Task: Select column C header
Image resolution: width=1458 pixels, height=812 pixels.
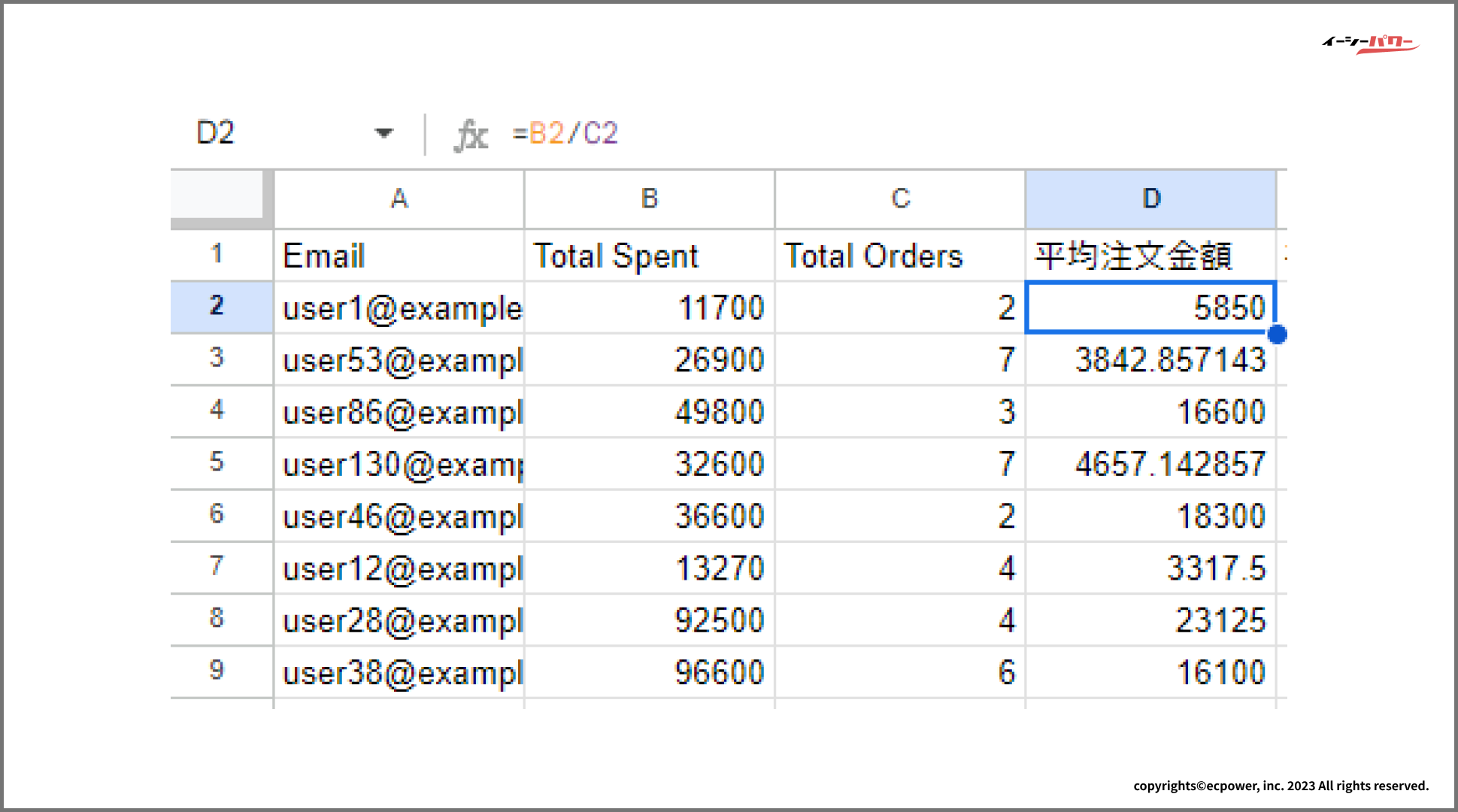Action: (900, 199)
